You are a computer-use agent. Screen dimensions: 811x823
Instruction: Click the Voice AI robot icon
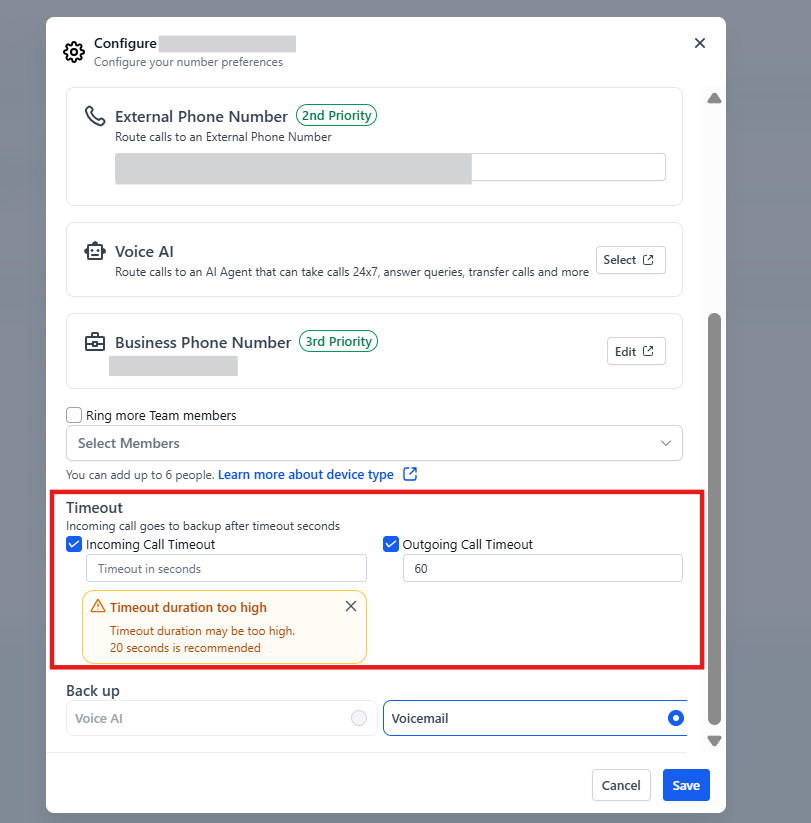[x=95, y=252]
